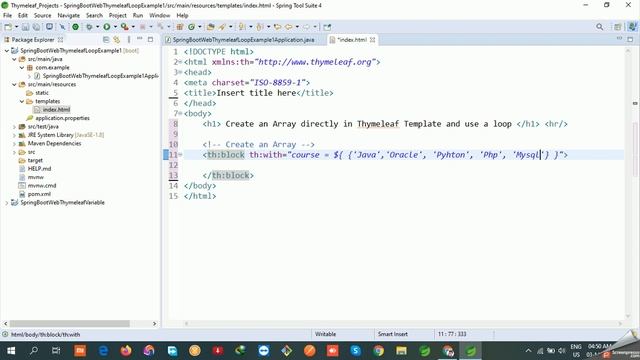This screenshot has height=360, width=640.
Task: Open the Run configurations dropdown arrow
Action: click(115, 27)
